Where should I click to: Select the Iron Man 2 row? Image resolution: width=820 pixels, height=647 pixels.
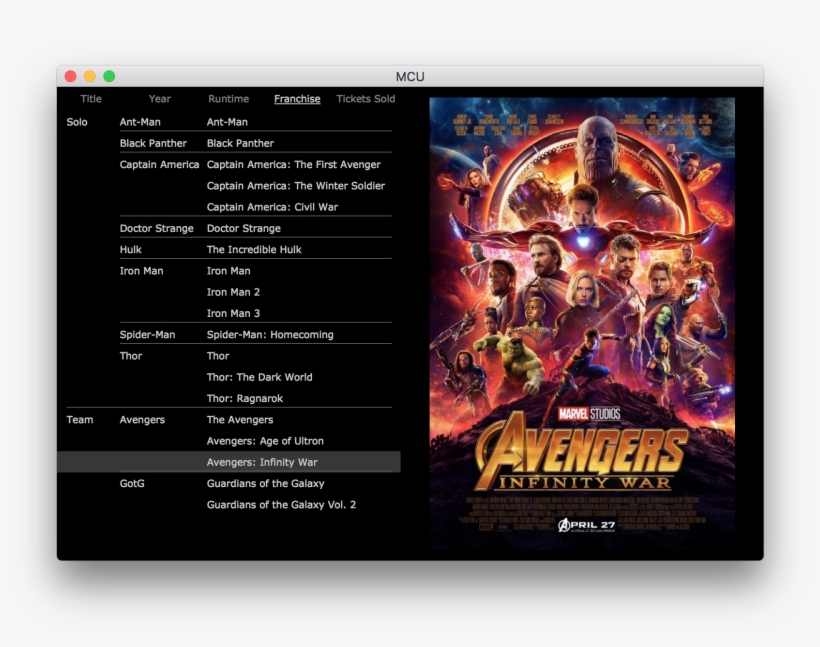pos(233,292)
